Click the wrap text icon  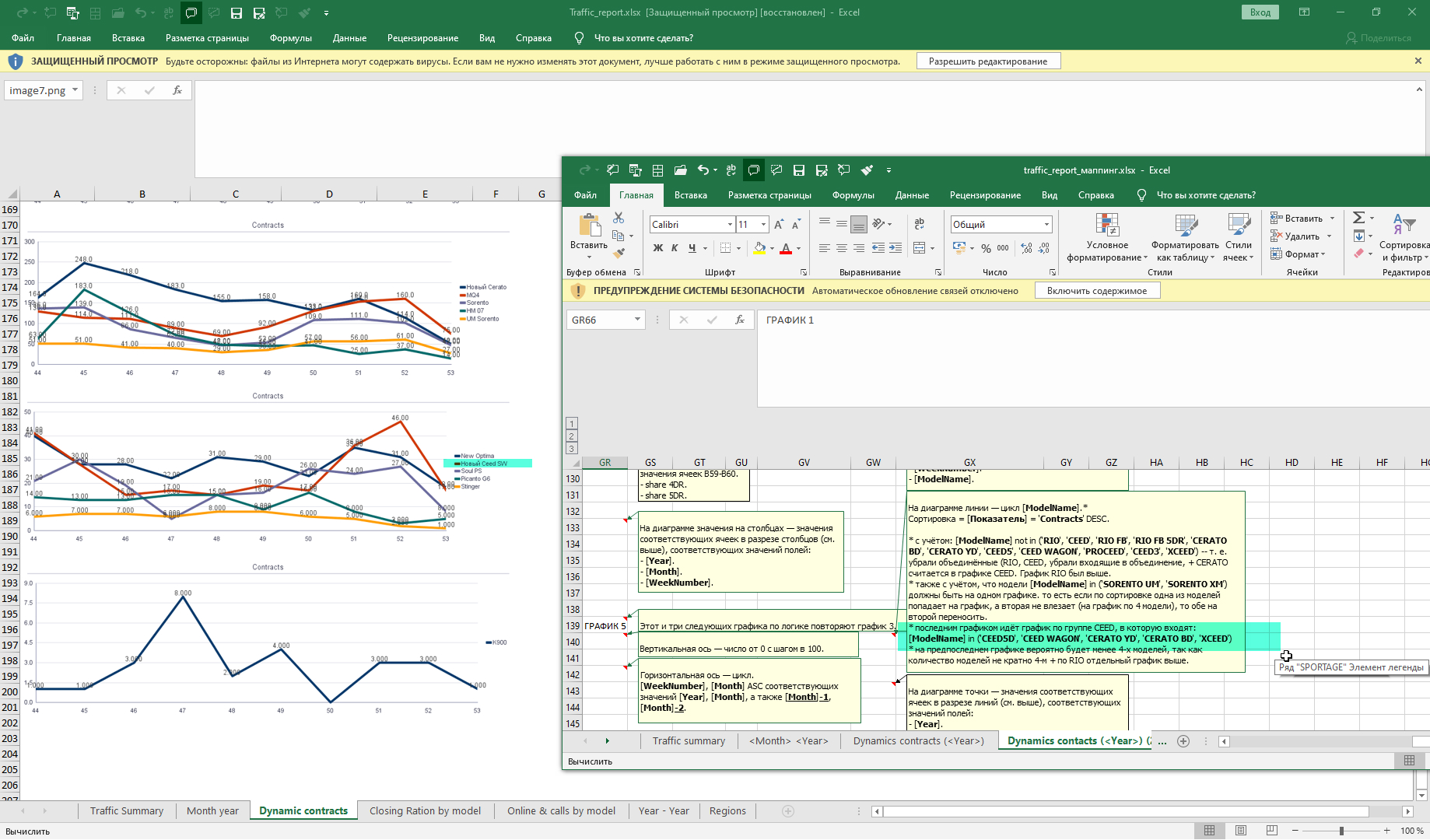(x=920, y=224)
